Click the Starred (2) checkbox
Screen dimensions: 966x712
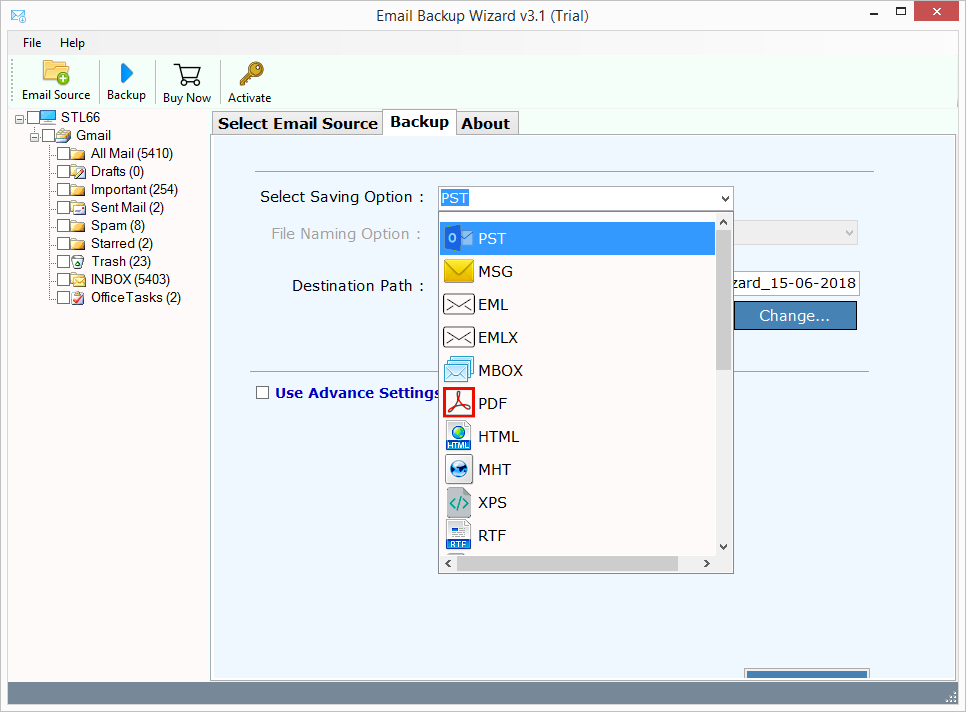[x=63, y=243]
